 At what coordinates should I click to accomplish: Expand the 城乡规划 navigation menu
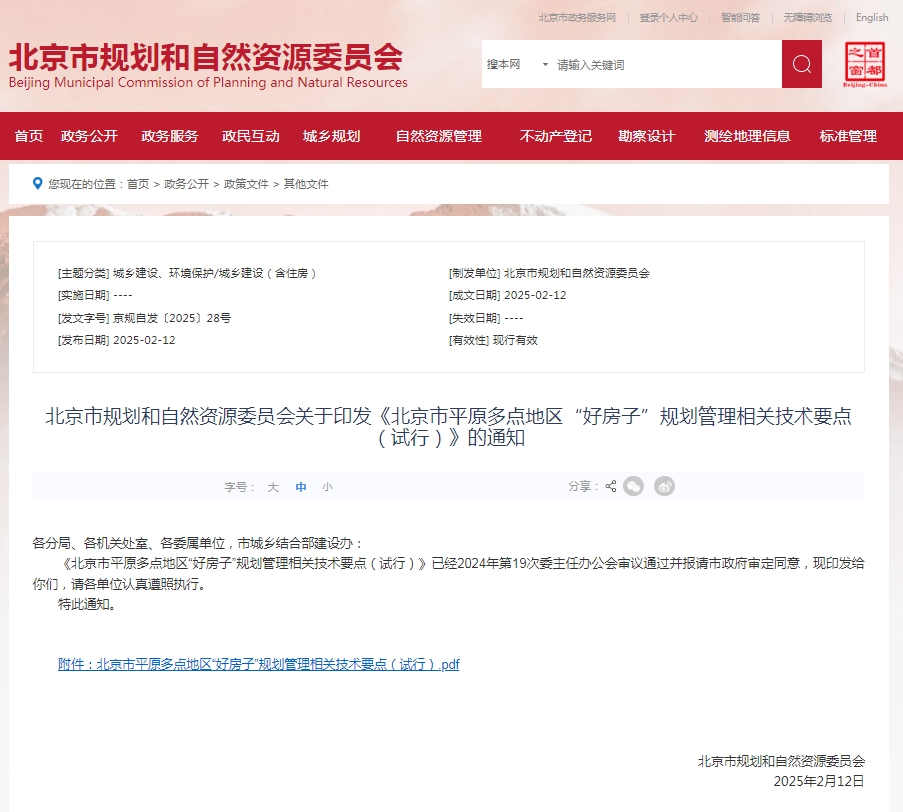331,135
